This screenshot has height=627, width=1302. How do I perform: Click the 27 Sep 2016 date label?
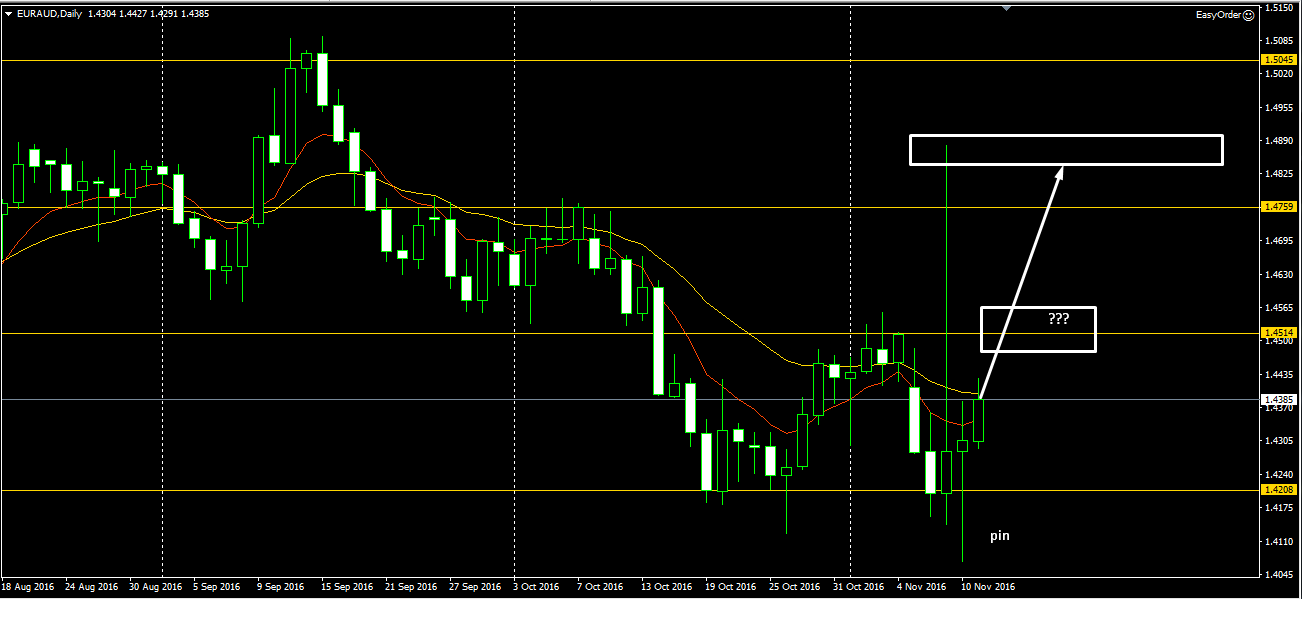pos(476,587)
